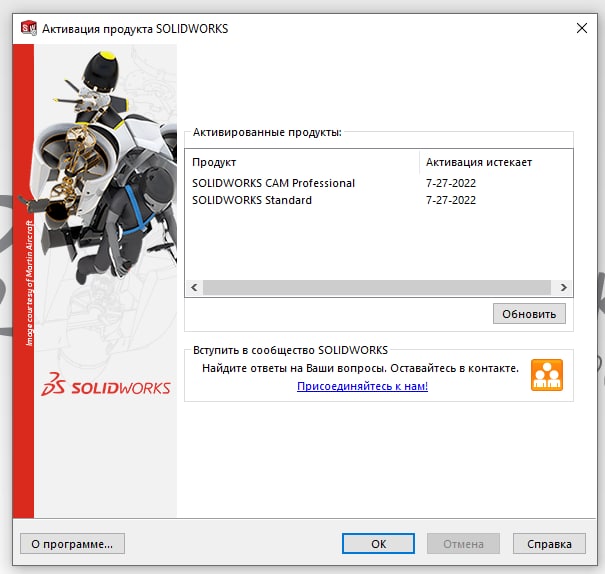Click the CAM Professional expiration date 7-27-2022
Viewport: 605px width, 574px height.
coord(451,183)
